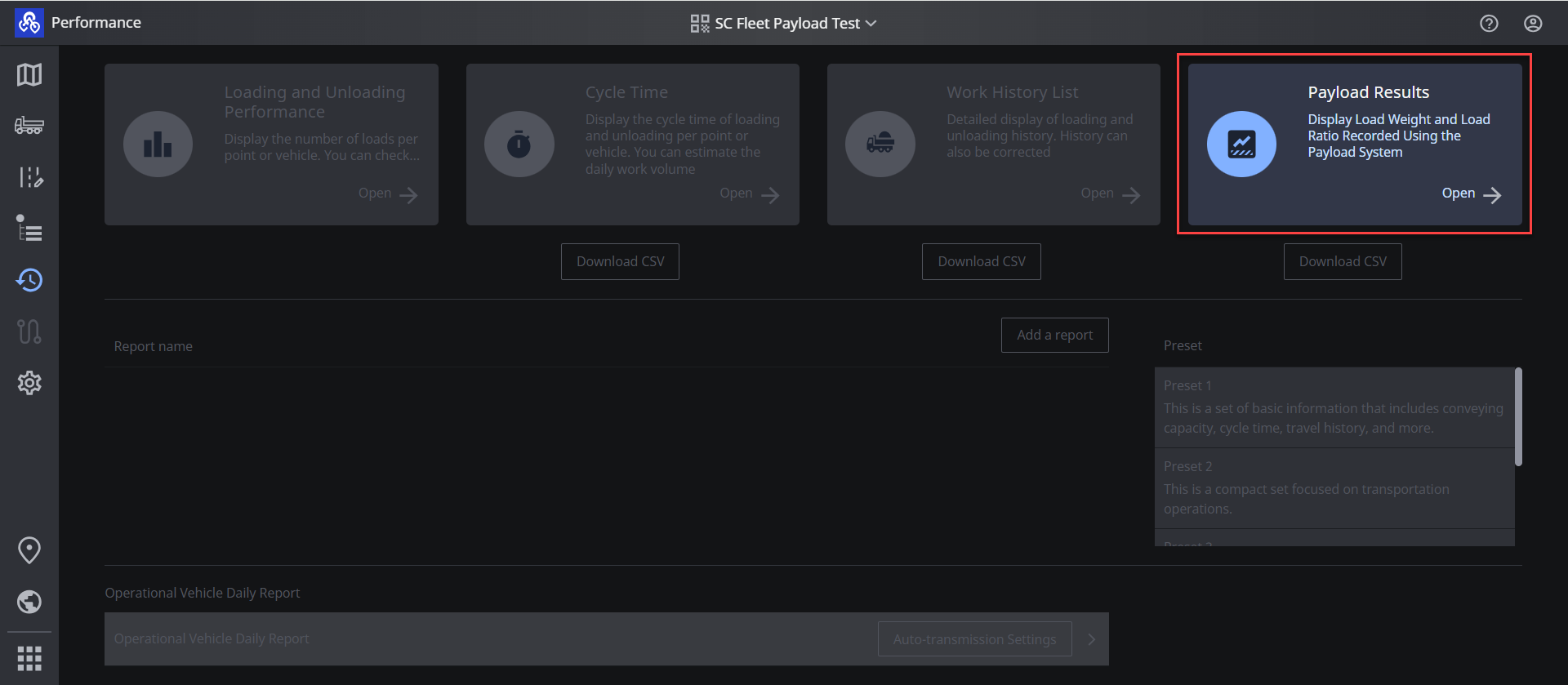Click the Payload Results chart icon
This screenshot has height=685, width=1568.
click(1241, 144)
